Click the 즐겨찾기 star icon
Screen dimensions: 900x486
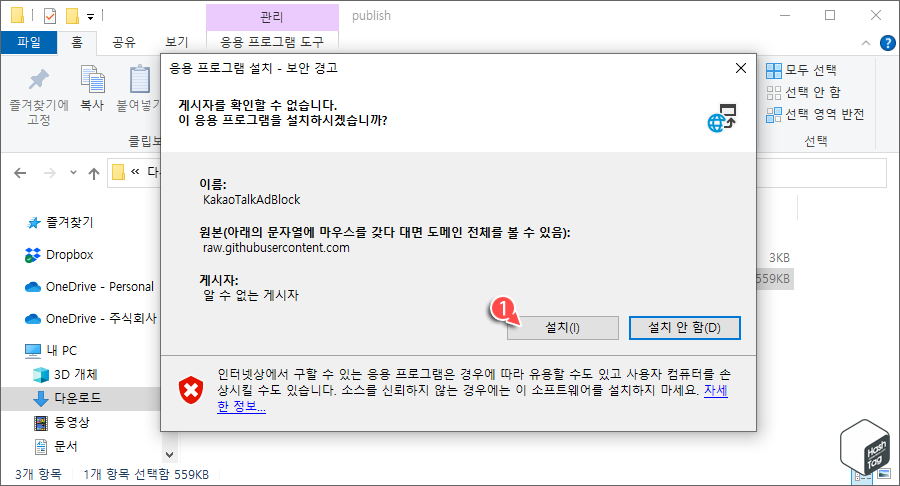coord(34,223)
